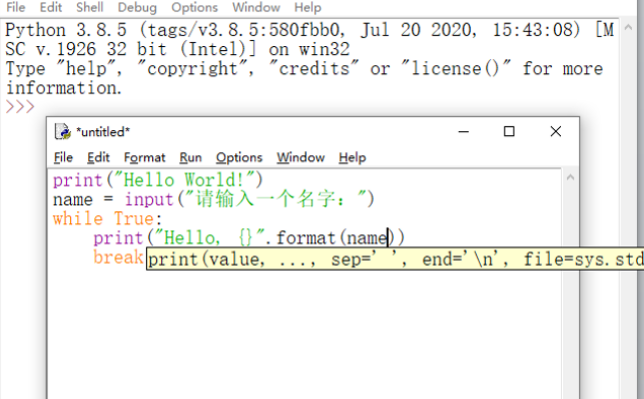
Task: Open the Run menu
Action: click(x=191, y=158)
